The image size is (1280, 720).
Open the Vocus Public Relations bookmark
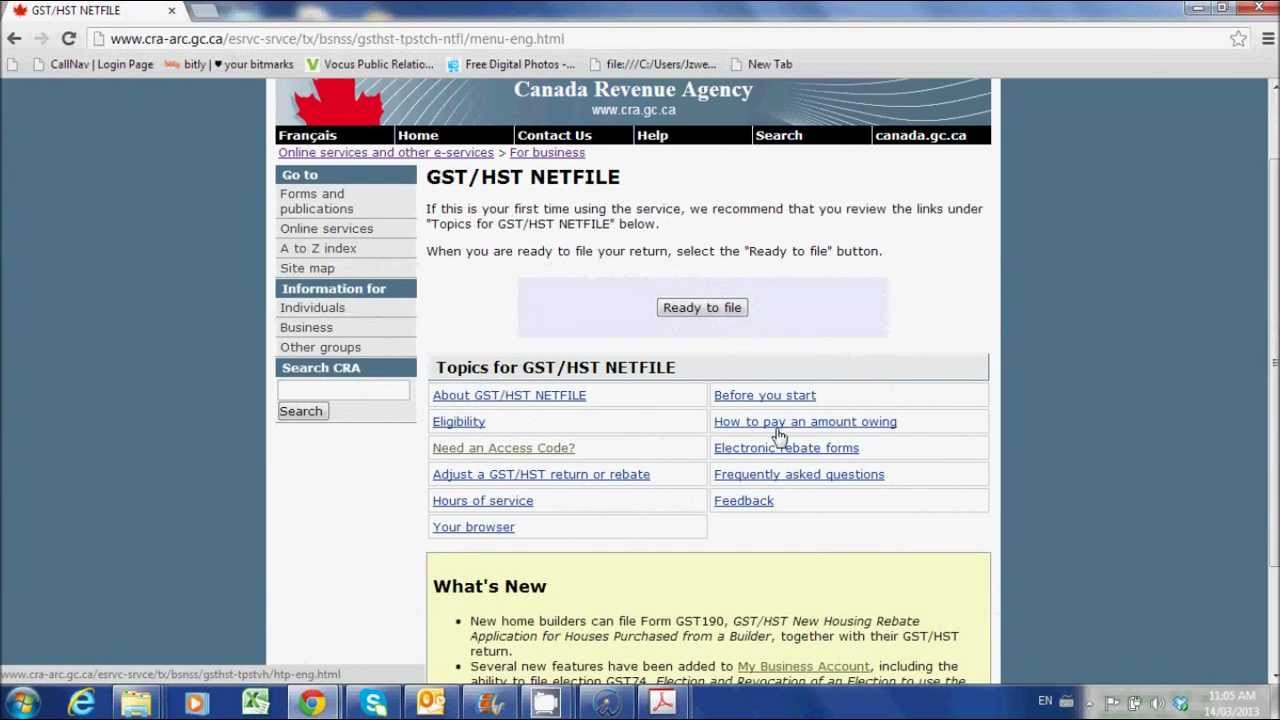tap(370, 64)
